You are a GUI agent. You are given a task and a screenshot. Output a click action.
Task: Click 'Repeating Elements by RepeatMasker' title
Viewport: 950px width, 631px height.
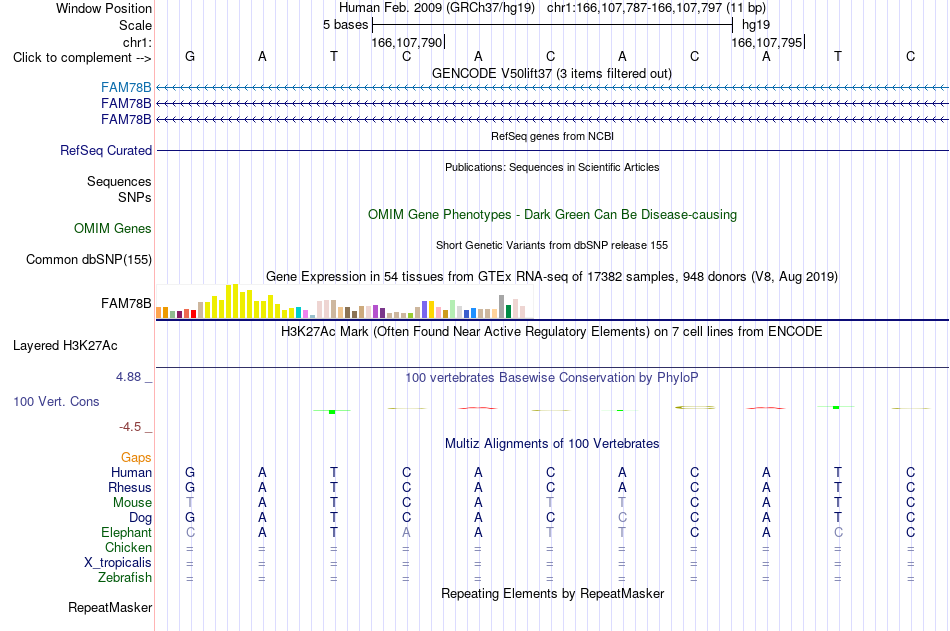pos(553,593)
